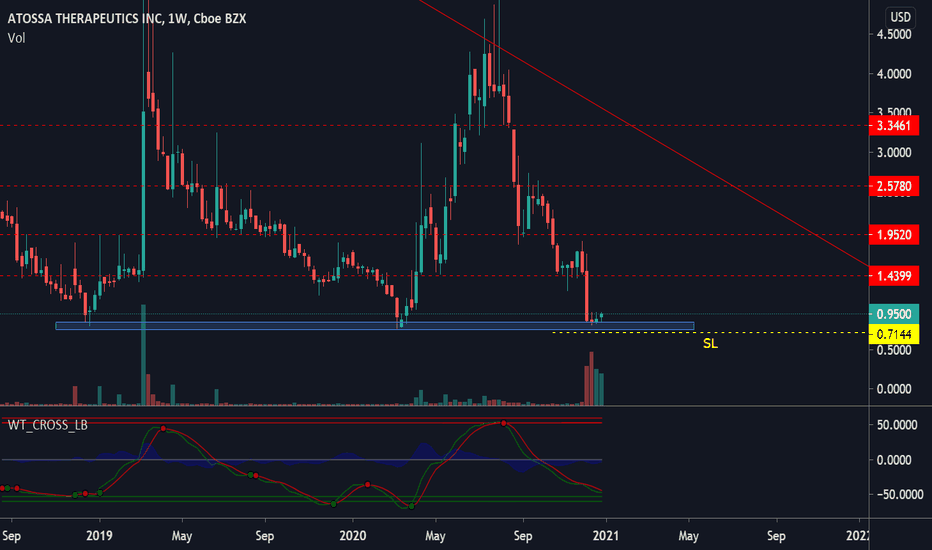Click the 2021 label on time axis
Image resolution: width=932 pixels, height=550 pixels.
point(605,536)
